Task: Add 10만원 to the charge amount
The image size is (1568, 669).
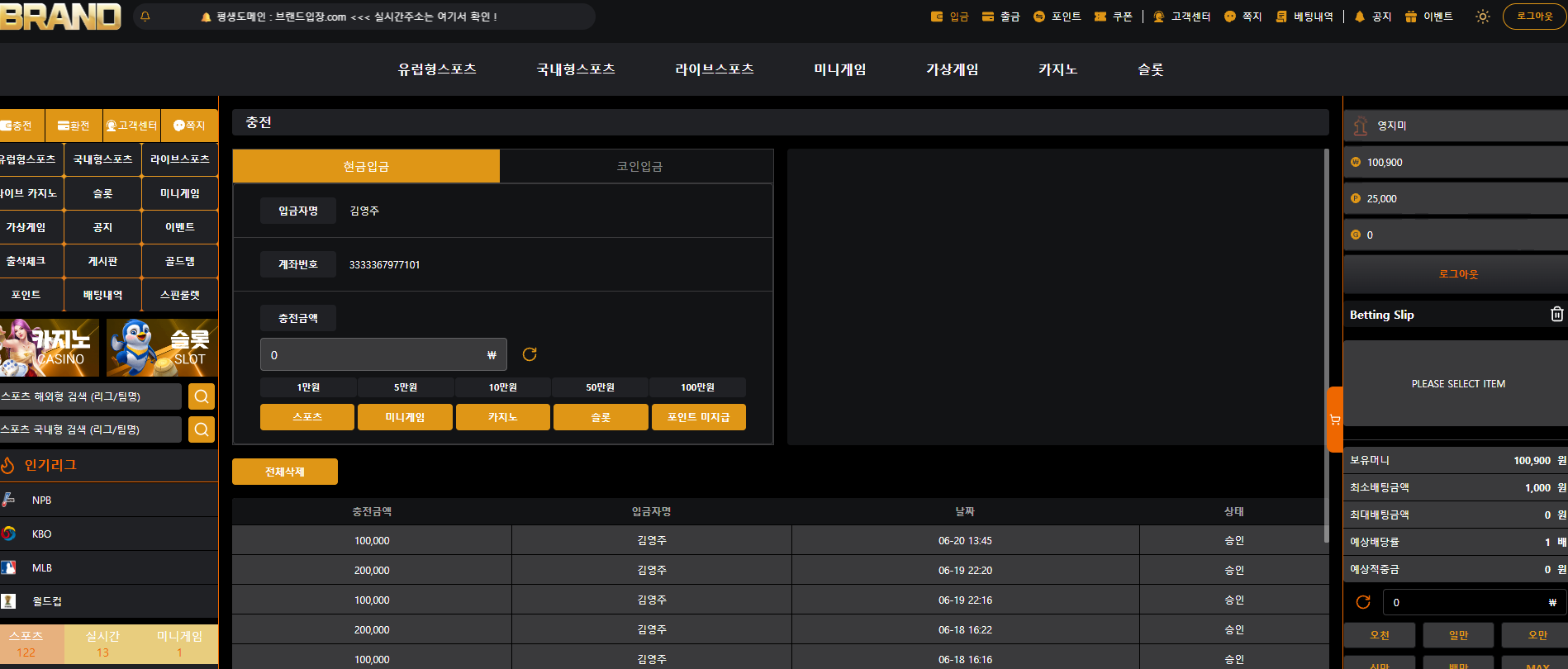Action: 502,387
